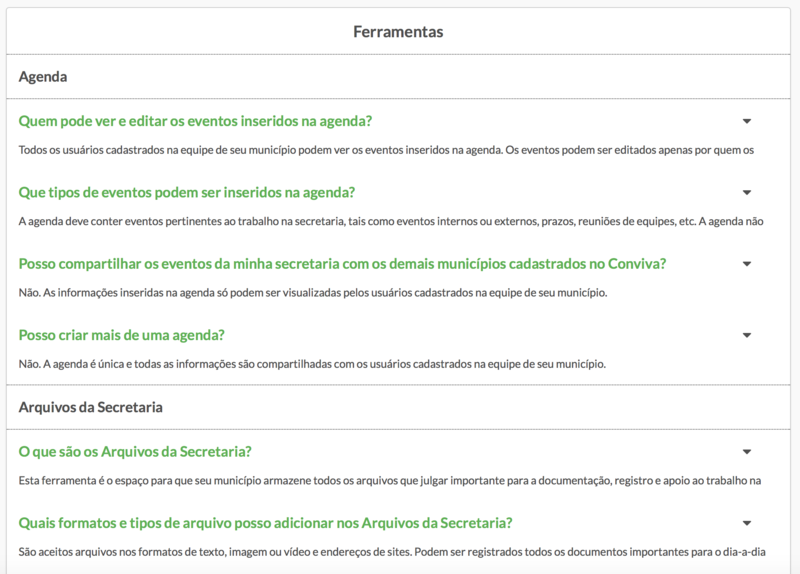Click answer text starting 'A agenda deve conter eventos'
Viewport: 800px width, 574px height.
pyautogui.click(x=391, y=221)
